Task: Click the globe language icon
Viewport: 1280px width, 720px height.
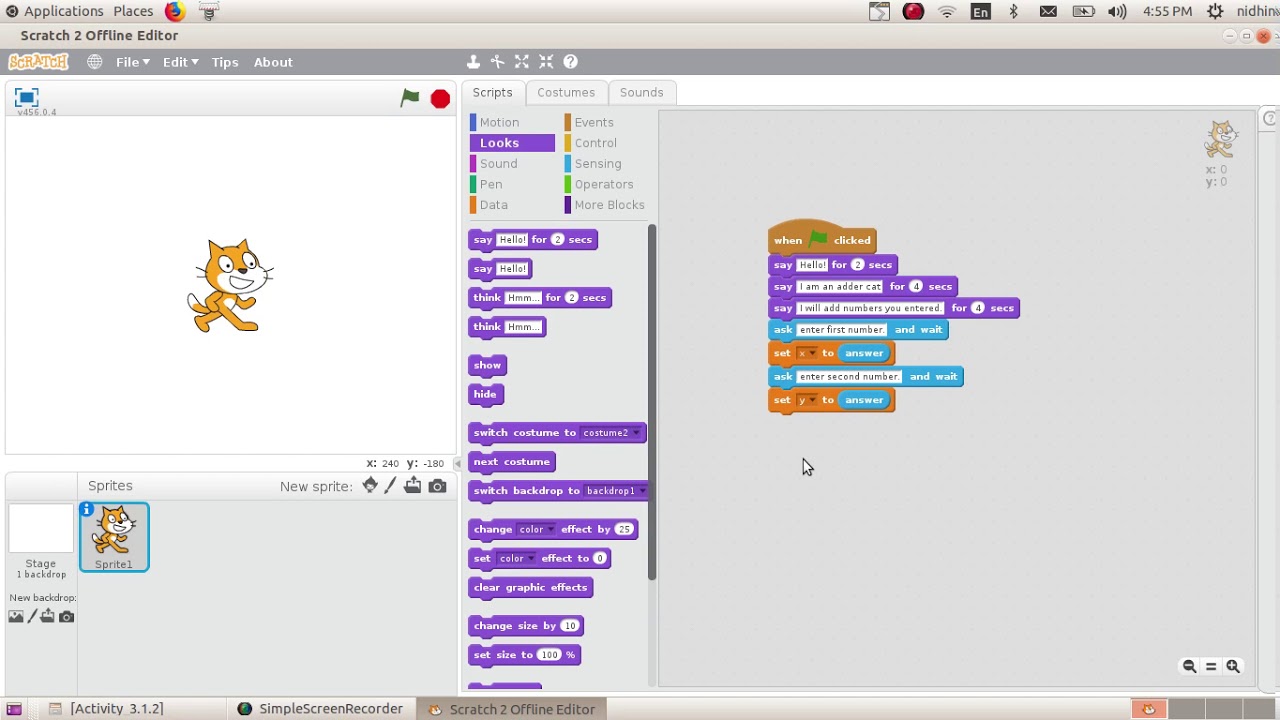Action: click(94, 62)
